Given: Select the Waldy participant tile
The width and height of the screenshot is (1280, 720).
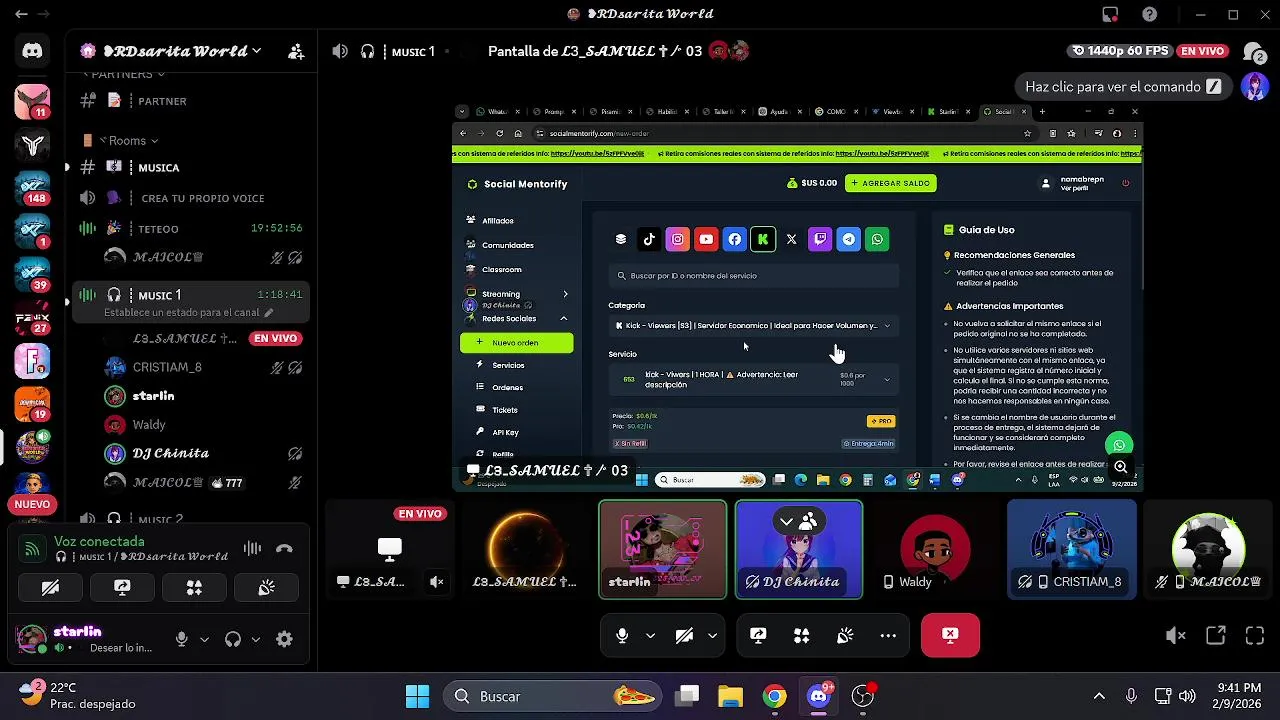Looking at the screenshot, I should click(935, 549).
